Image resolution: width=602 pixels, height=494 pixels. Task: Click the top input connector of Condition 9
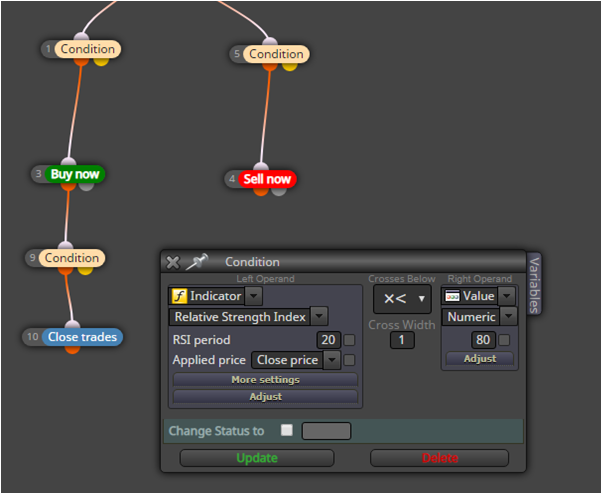[65, 246]
